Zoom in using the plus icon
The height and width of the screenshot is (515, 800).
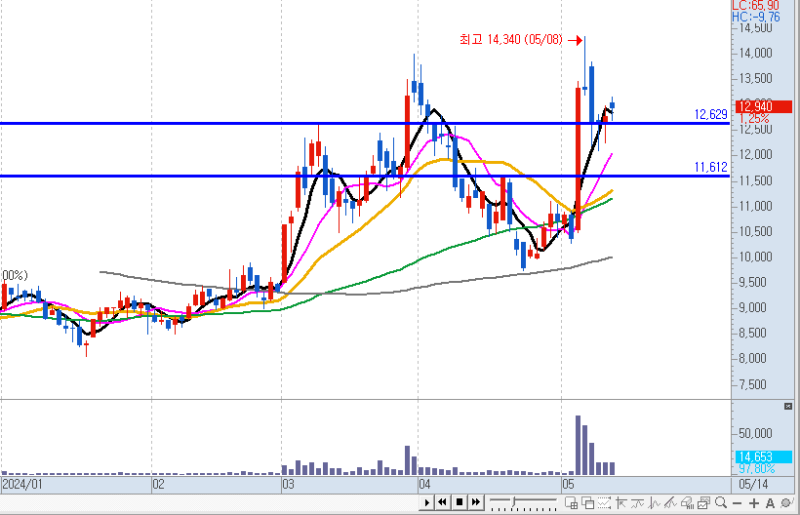[754, 502]
